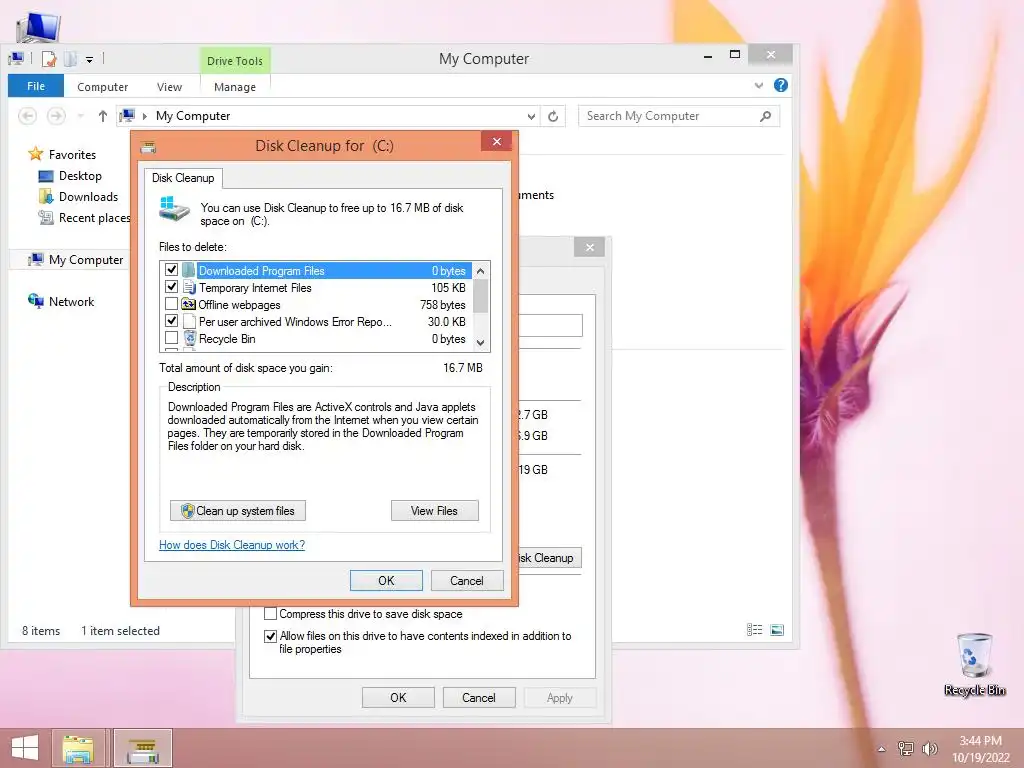Image resolution: width=1024 pixels, height=768 pixels.
Task: Click the Offline webpages row icon
Action: (189, 304)
